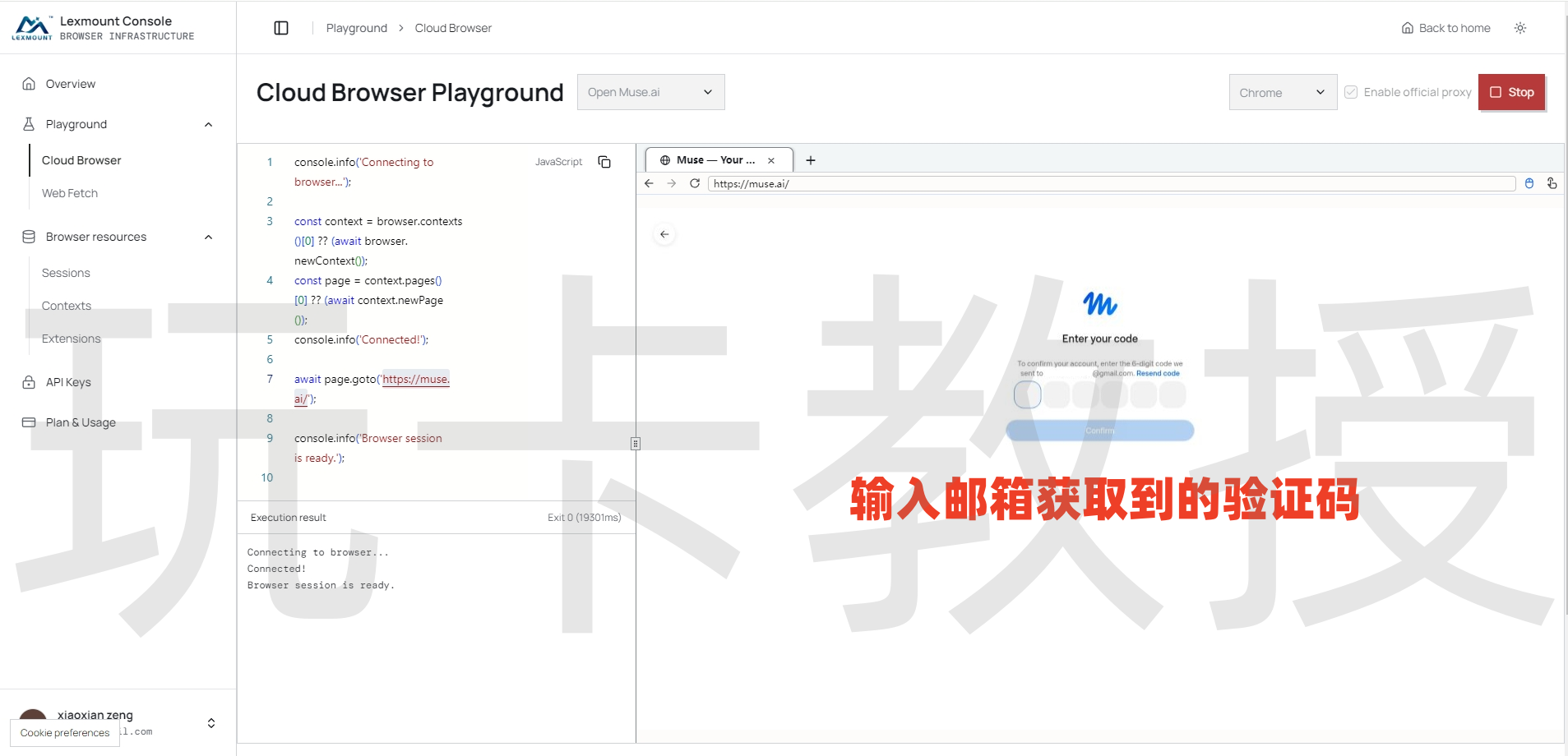Click the theme toggle sun icon

coord(1520,28)
